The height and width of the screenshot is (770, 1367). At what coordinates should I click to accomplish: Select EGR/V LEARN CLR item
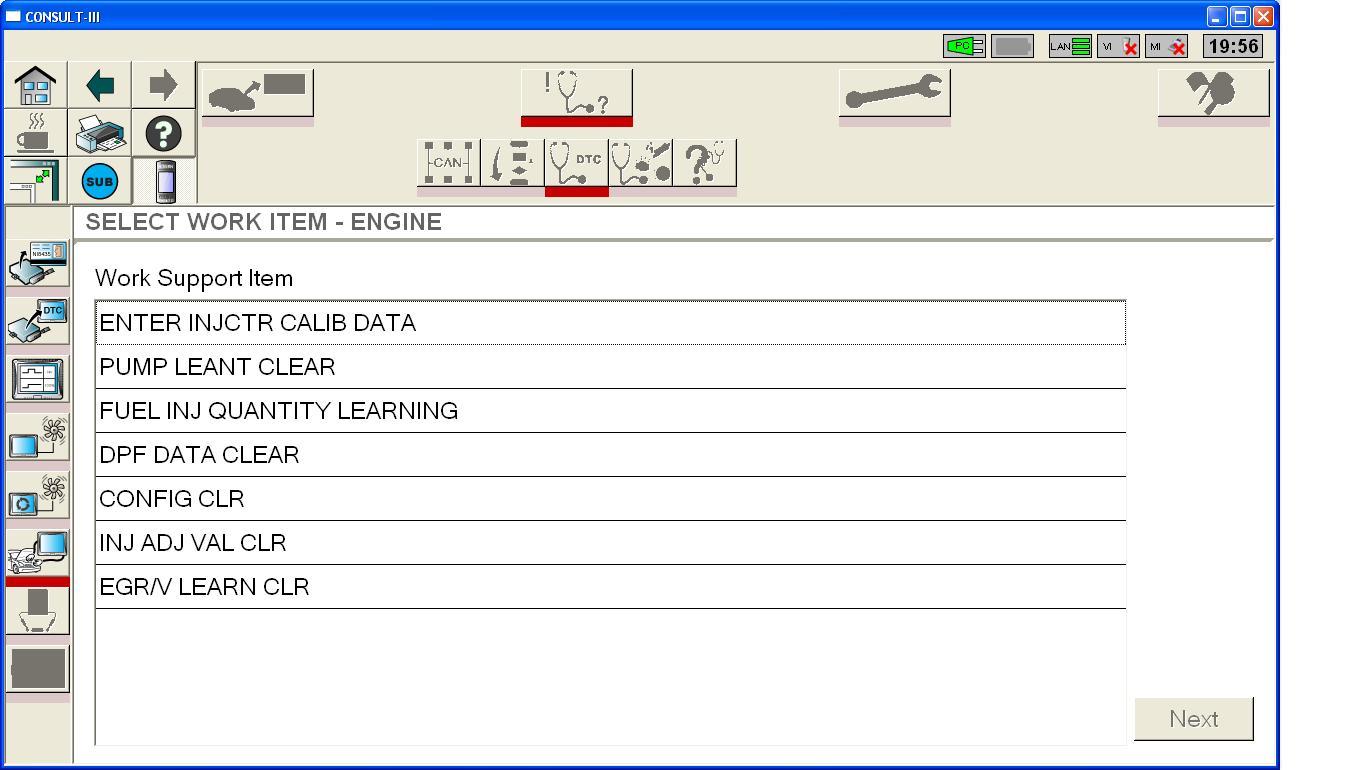610,587
